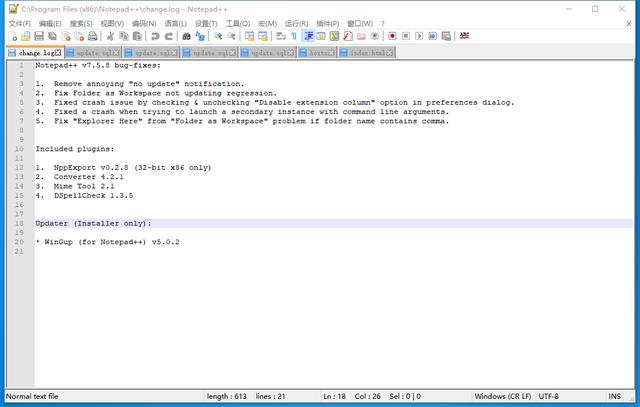Viewport: 640px width, 407px height.
Task: Open the 宏(M) menu
Action: [x=267, y=24]
